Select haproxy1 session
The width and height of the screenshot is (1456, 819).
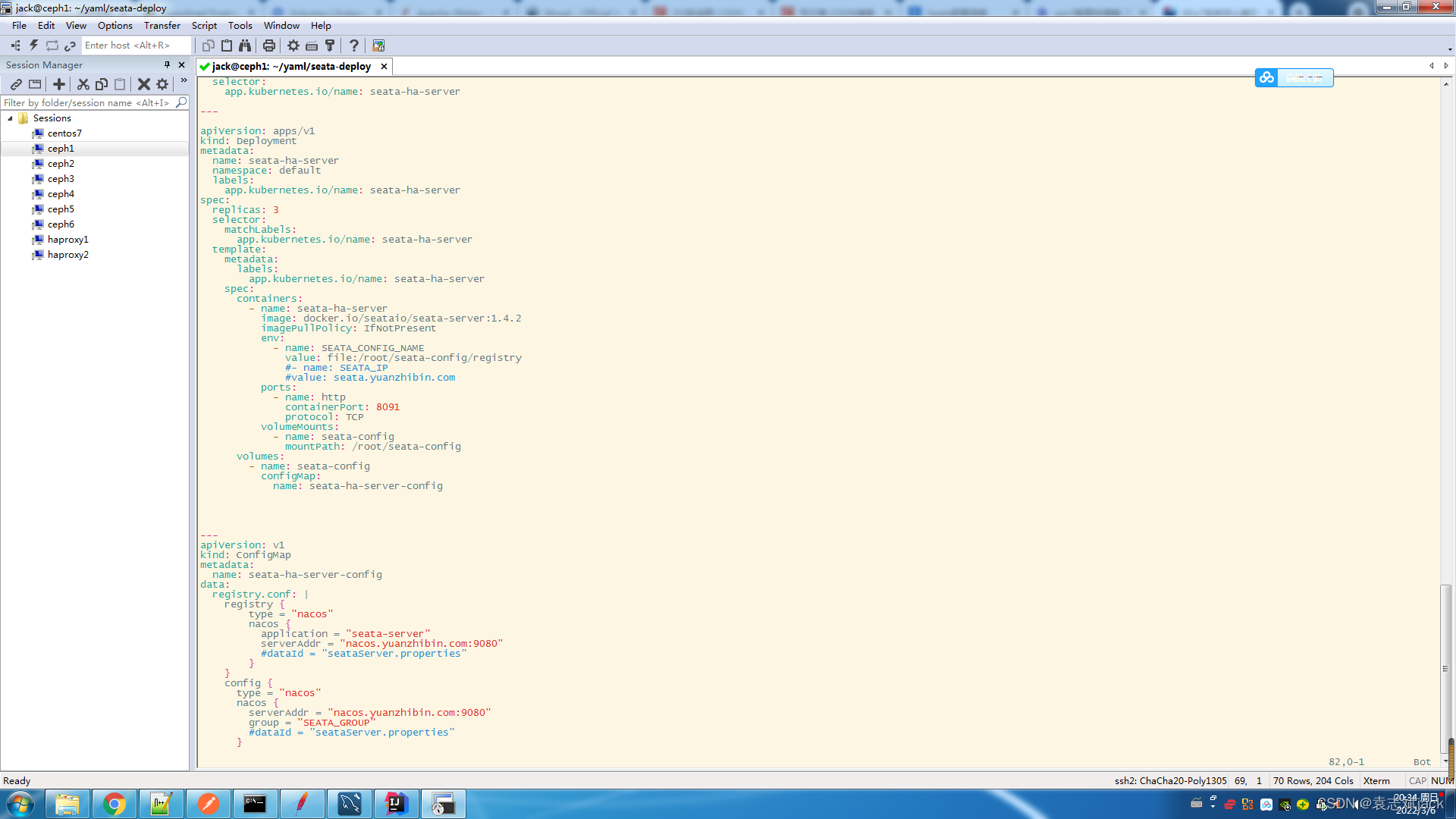[67, 240]
